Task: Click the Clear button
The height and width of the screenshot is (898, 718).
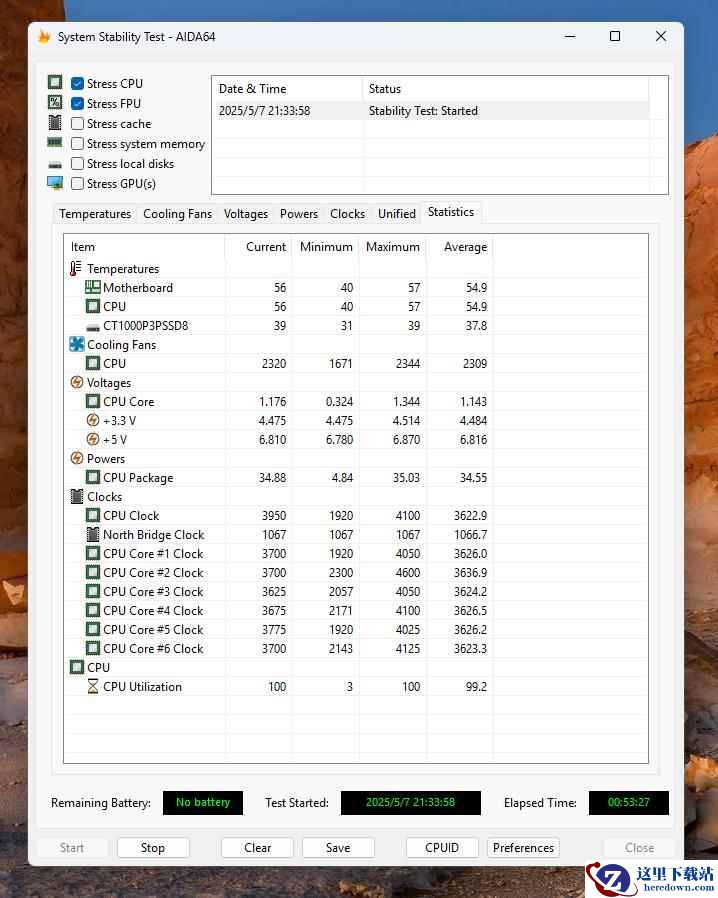Action: point(257,848)
